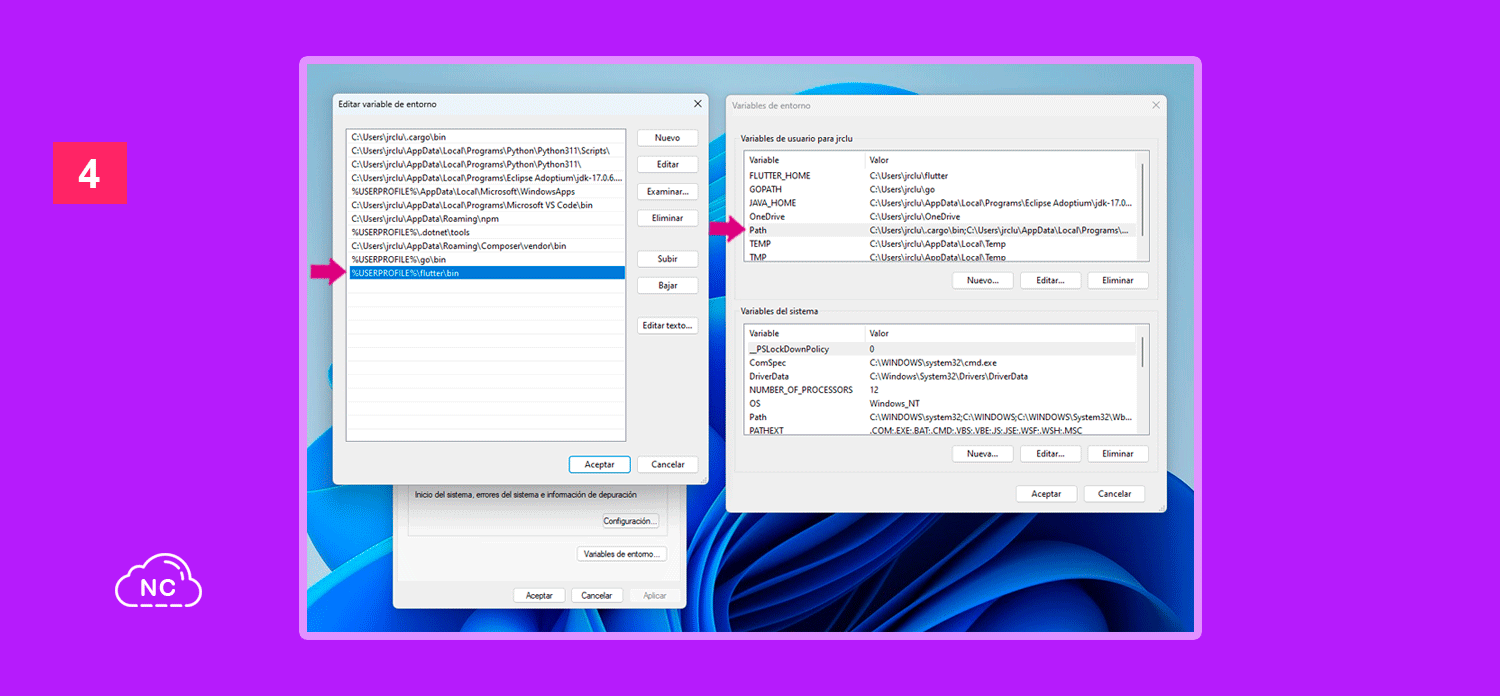This screenshot has width=1500, height=696.
Task: Select the JAVA_HOME user variable
Action: pyautogui.click(x=940, y=203)
